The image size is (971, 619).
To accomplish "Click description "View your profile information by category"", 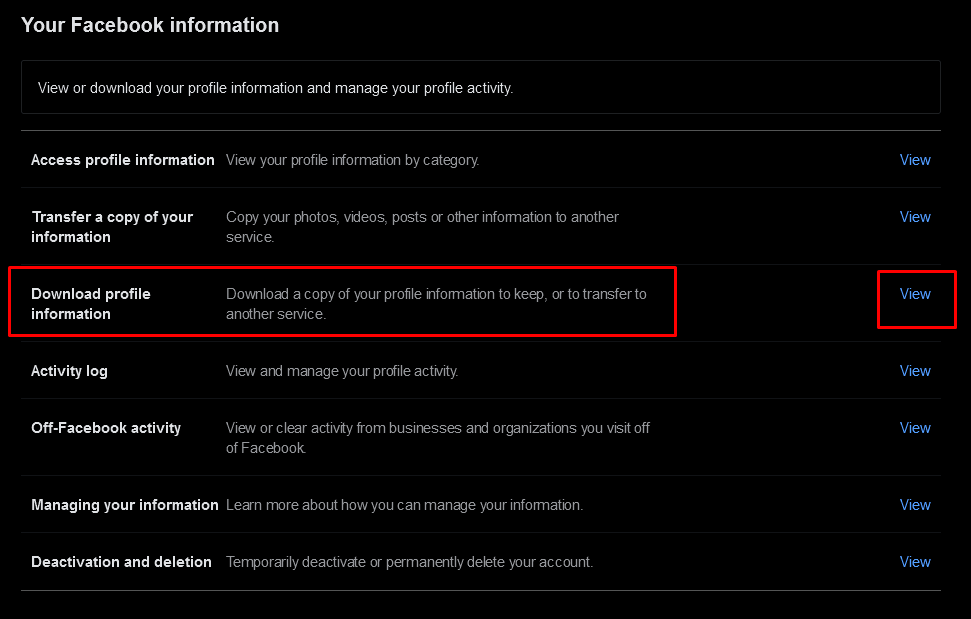I will coord(352,160).
